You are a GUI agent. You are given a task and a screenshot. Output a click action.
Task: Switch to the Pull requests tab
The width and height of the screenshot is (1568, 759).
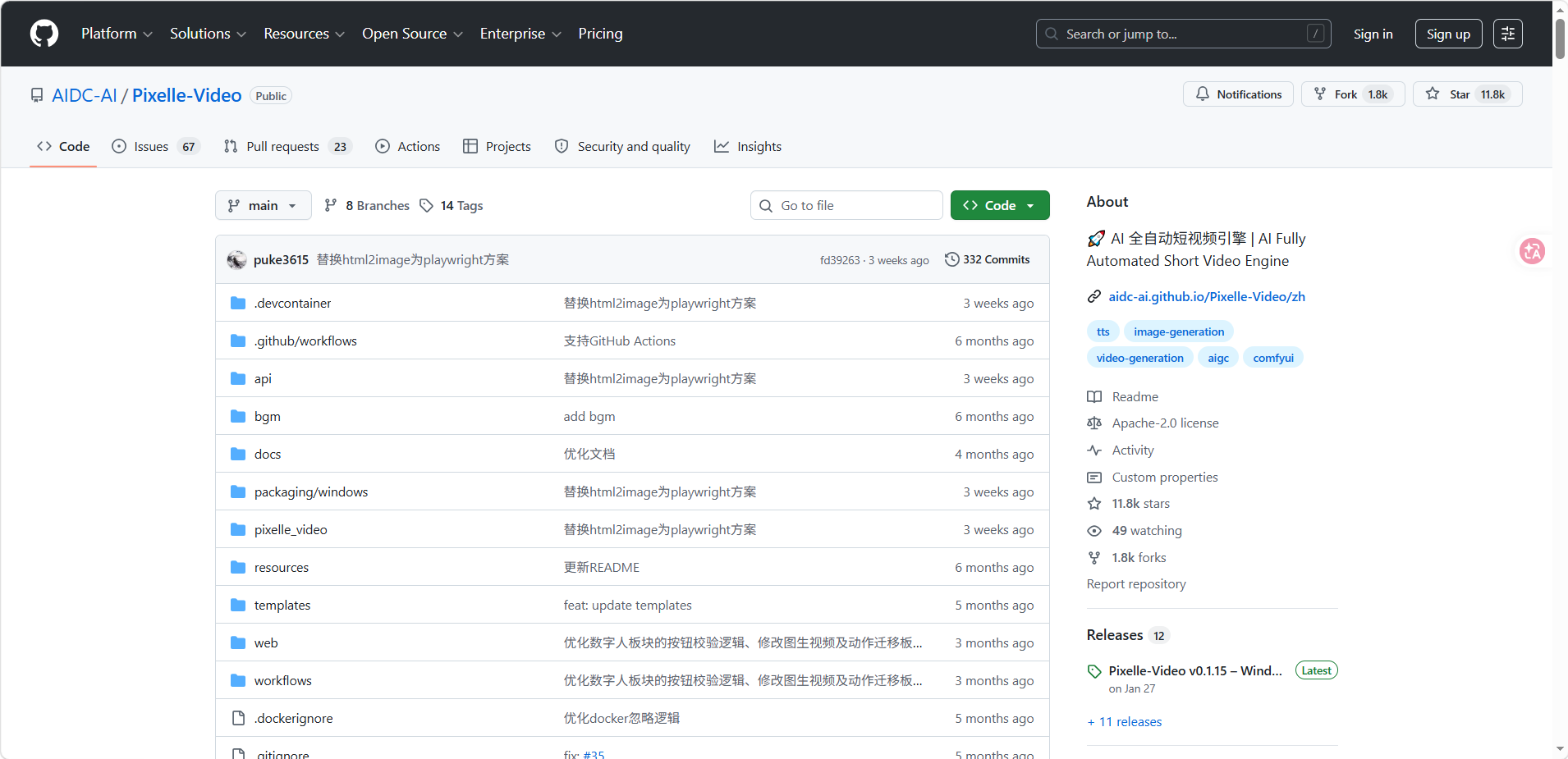pos(287,146)
